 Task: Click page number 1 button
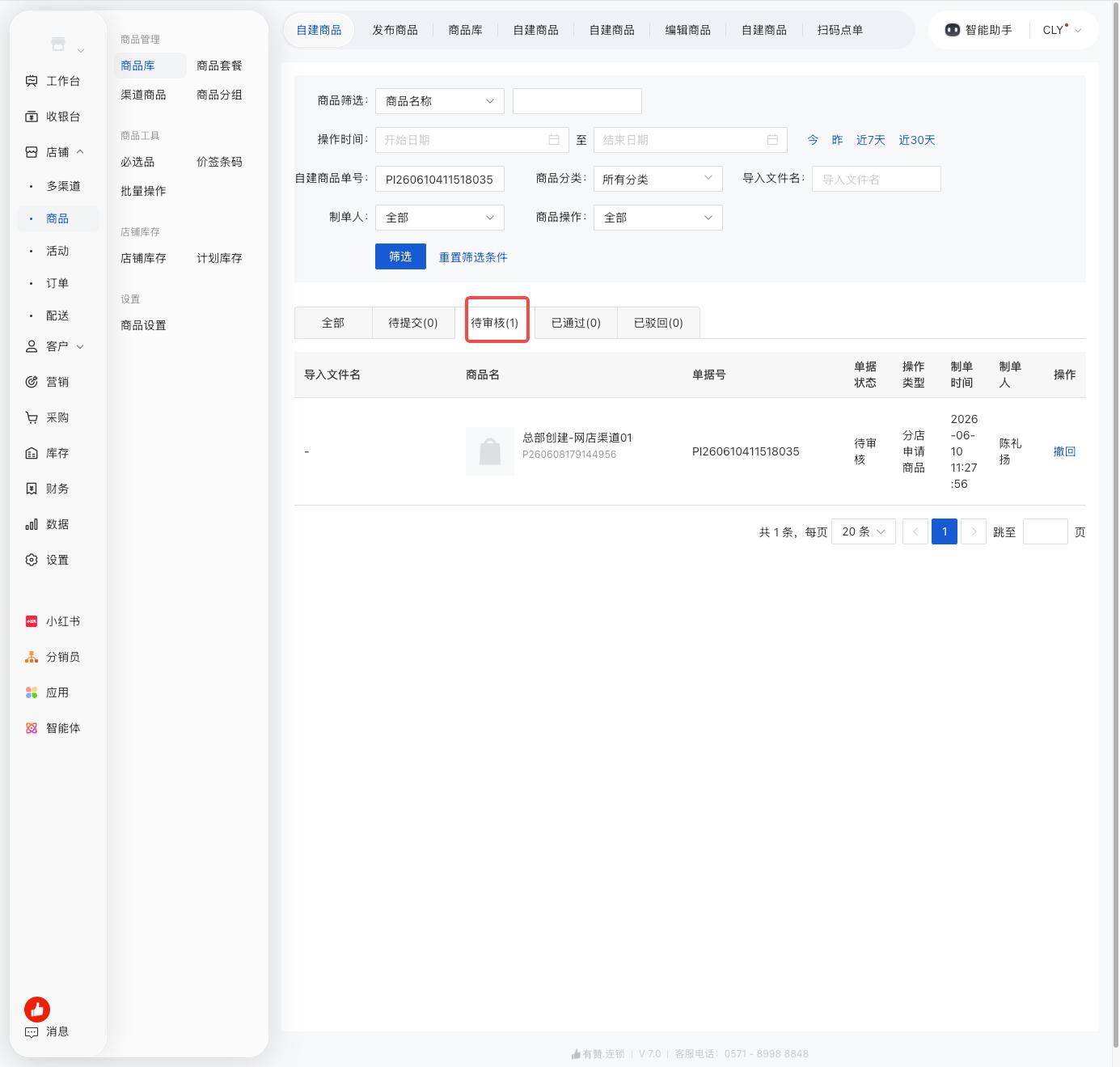(945, 531)
